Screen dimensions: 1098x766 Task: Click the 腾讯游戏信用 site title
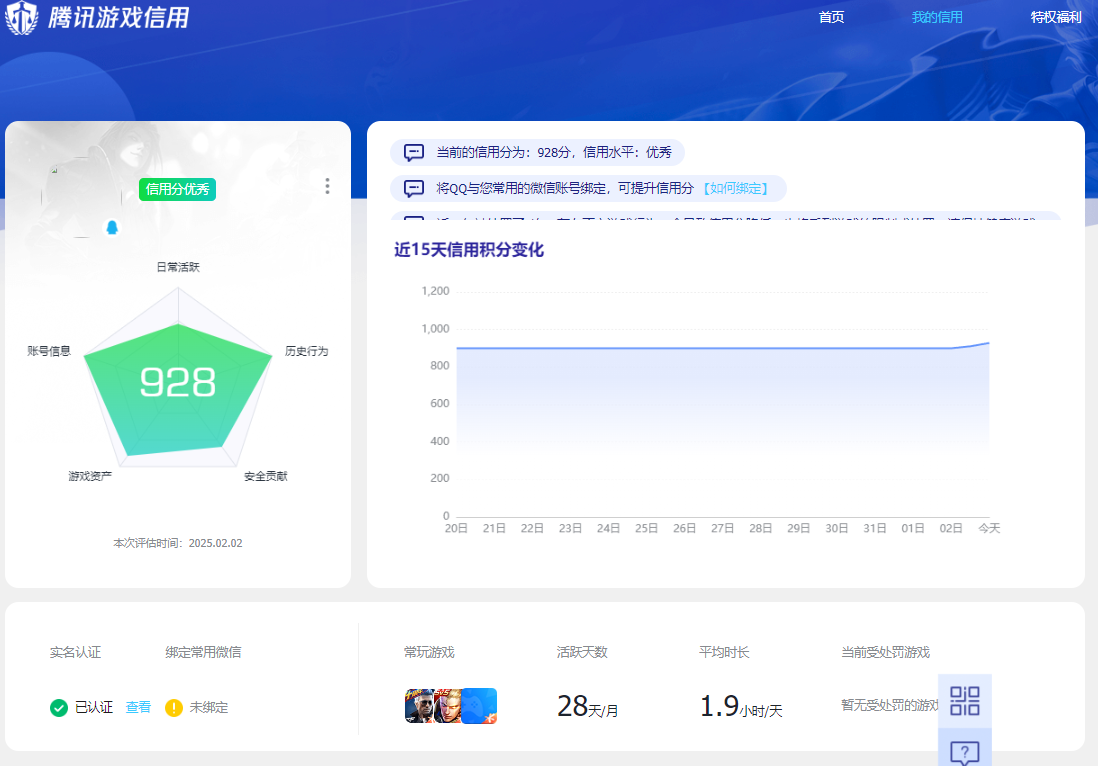pos(118,17)
